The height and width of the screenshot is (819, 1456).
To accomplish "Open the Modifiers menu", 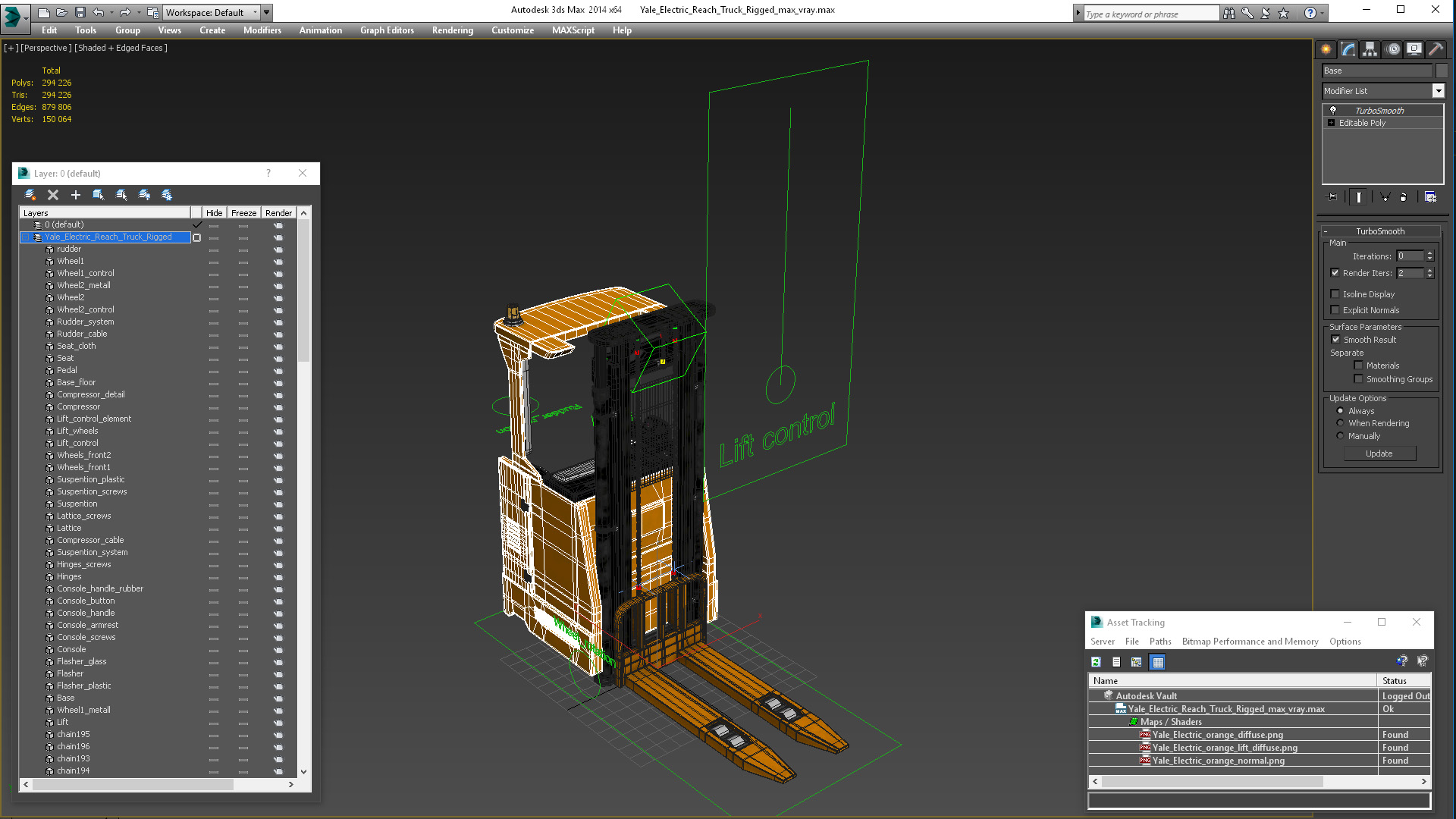I will [x=262, y=30].
